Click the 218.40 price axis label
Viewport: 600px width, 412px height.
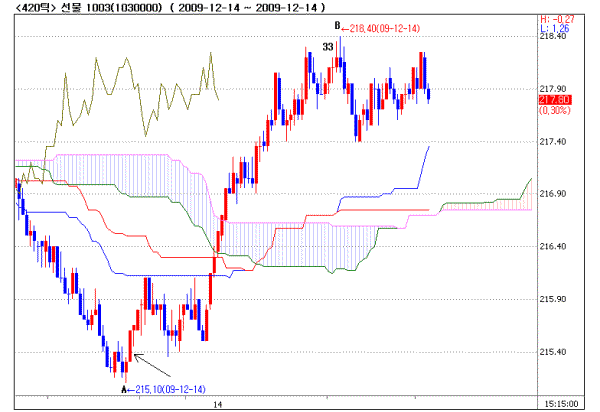[554, 37]
